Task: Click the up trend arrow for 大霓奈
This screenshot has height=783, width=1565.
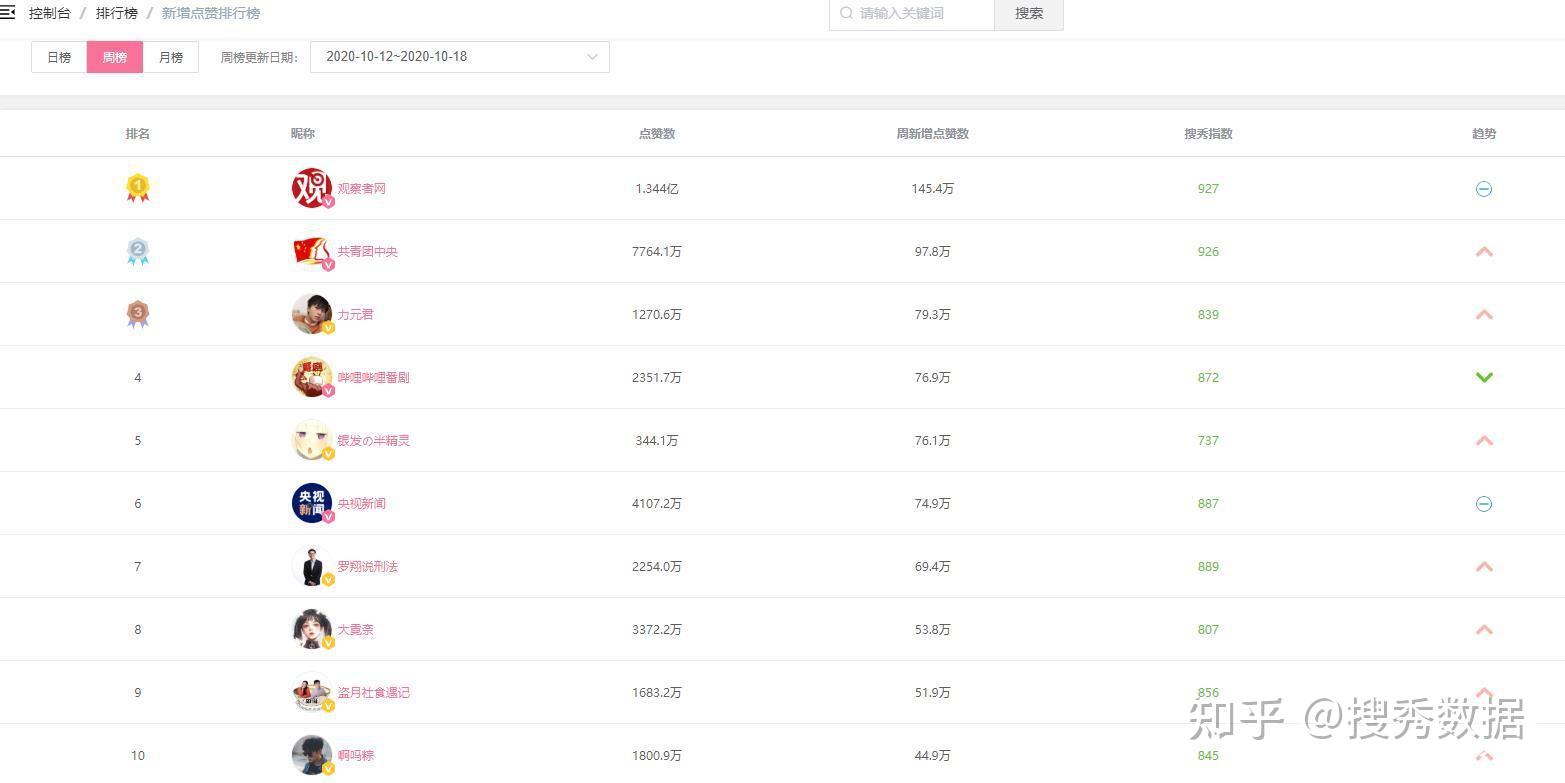Action: tap(1484, 629)
